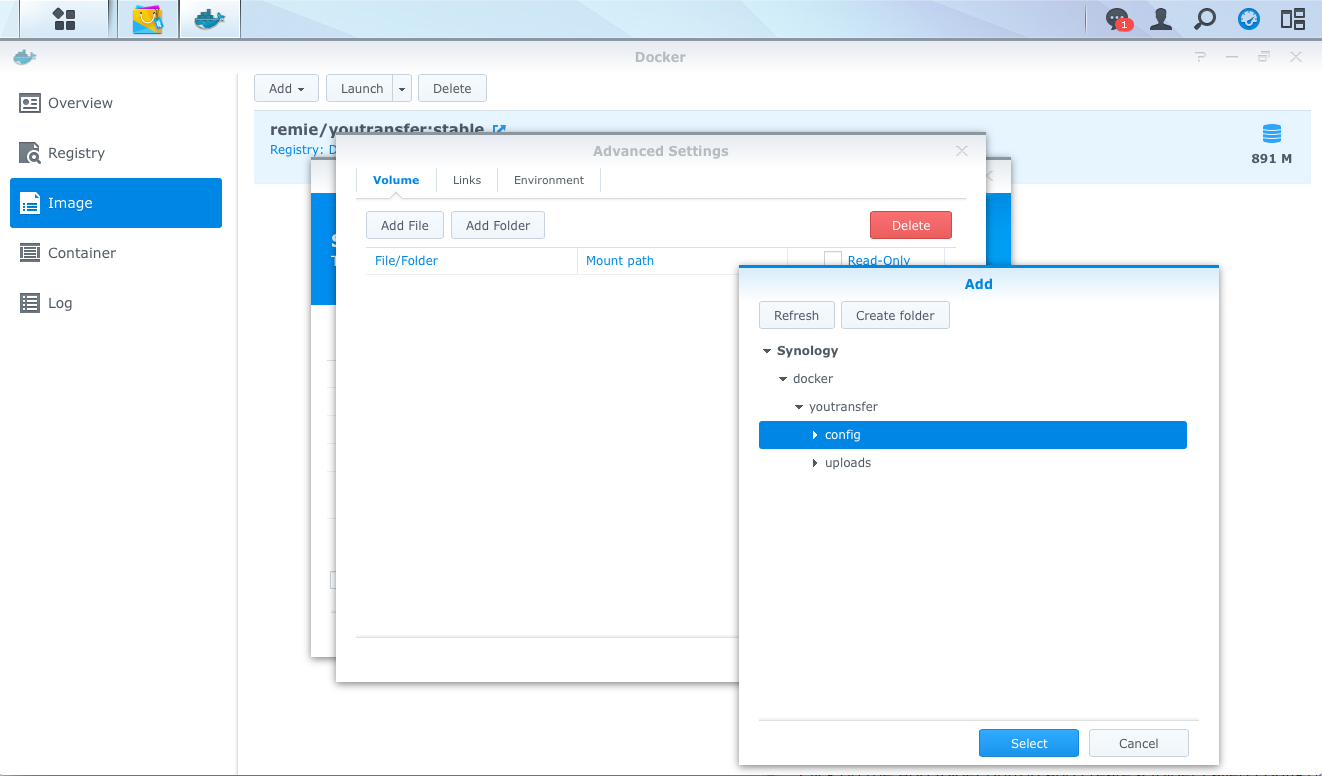This screenshot has height=776, width=1322.
Task: Collapse the youtransfer folder node
Action: pyautogui.click(x=799, y=407)
